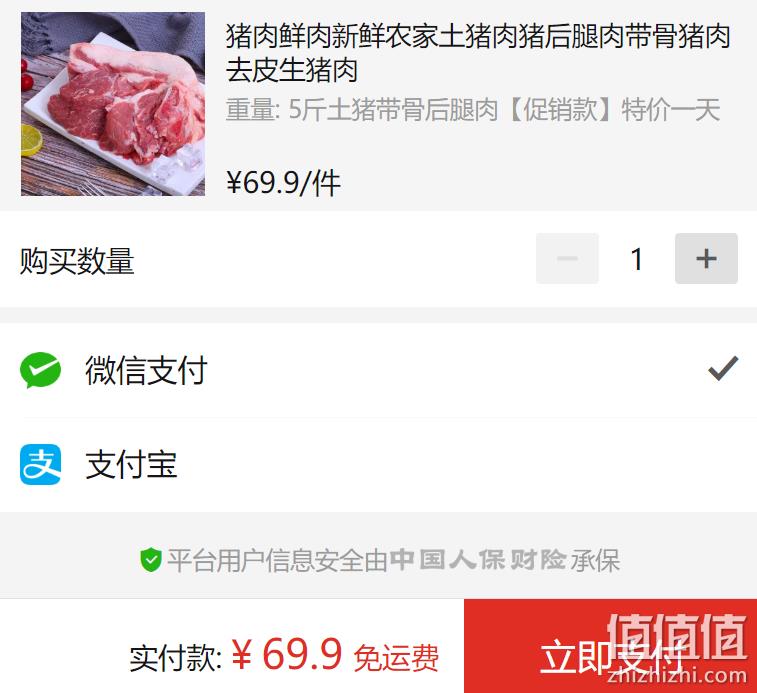
Task: Click the 实付款 total ¥69.9 amount
Action: [x=287, y=654]
